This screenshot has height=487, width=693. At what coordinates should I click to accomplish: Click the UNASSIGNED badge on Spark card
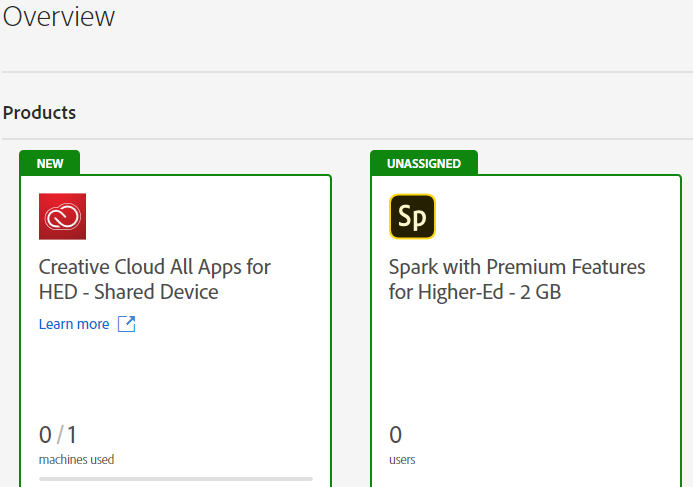tap(424, 164)
